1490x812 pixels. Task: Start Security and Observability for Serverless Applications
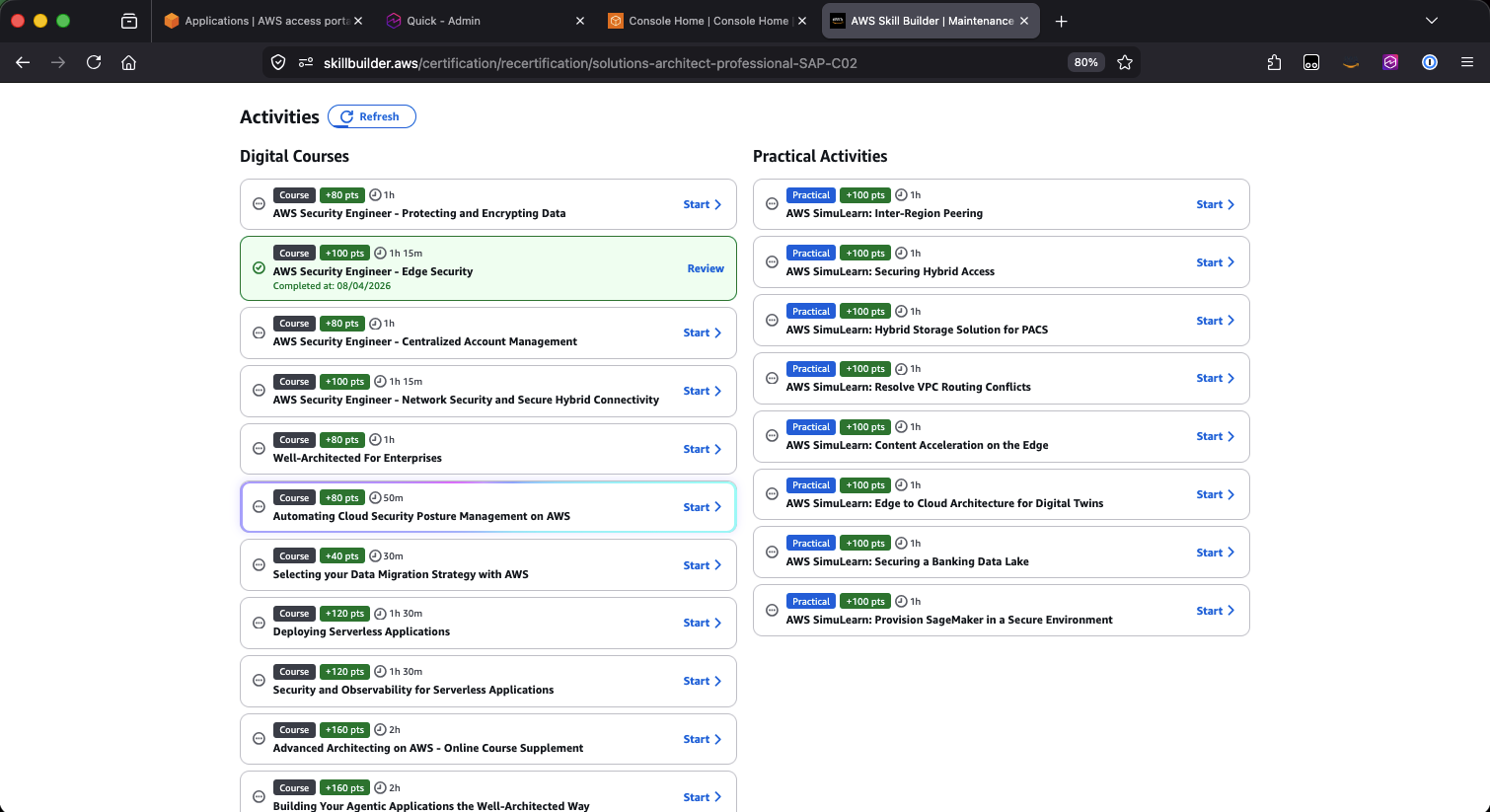pos(703,681)
